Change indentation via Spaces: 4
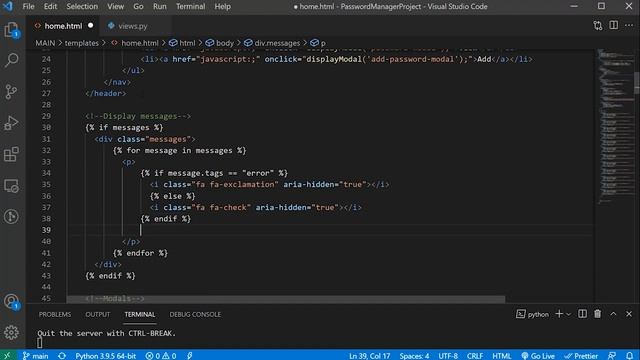The width and height of the screenshot is (640, 360). [414, 356]
